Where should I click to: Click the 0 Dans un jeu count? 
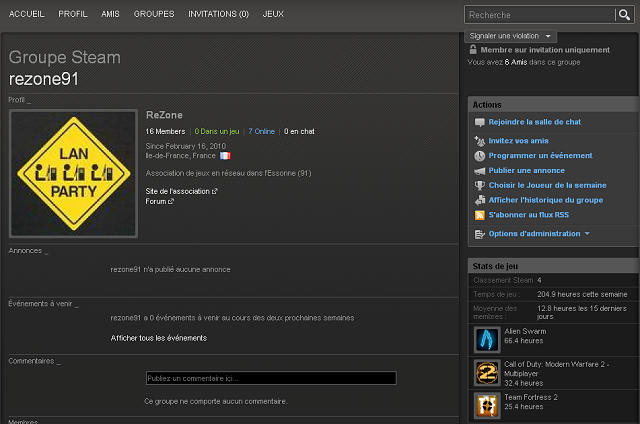(x=217, y=131)
